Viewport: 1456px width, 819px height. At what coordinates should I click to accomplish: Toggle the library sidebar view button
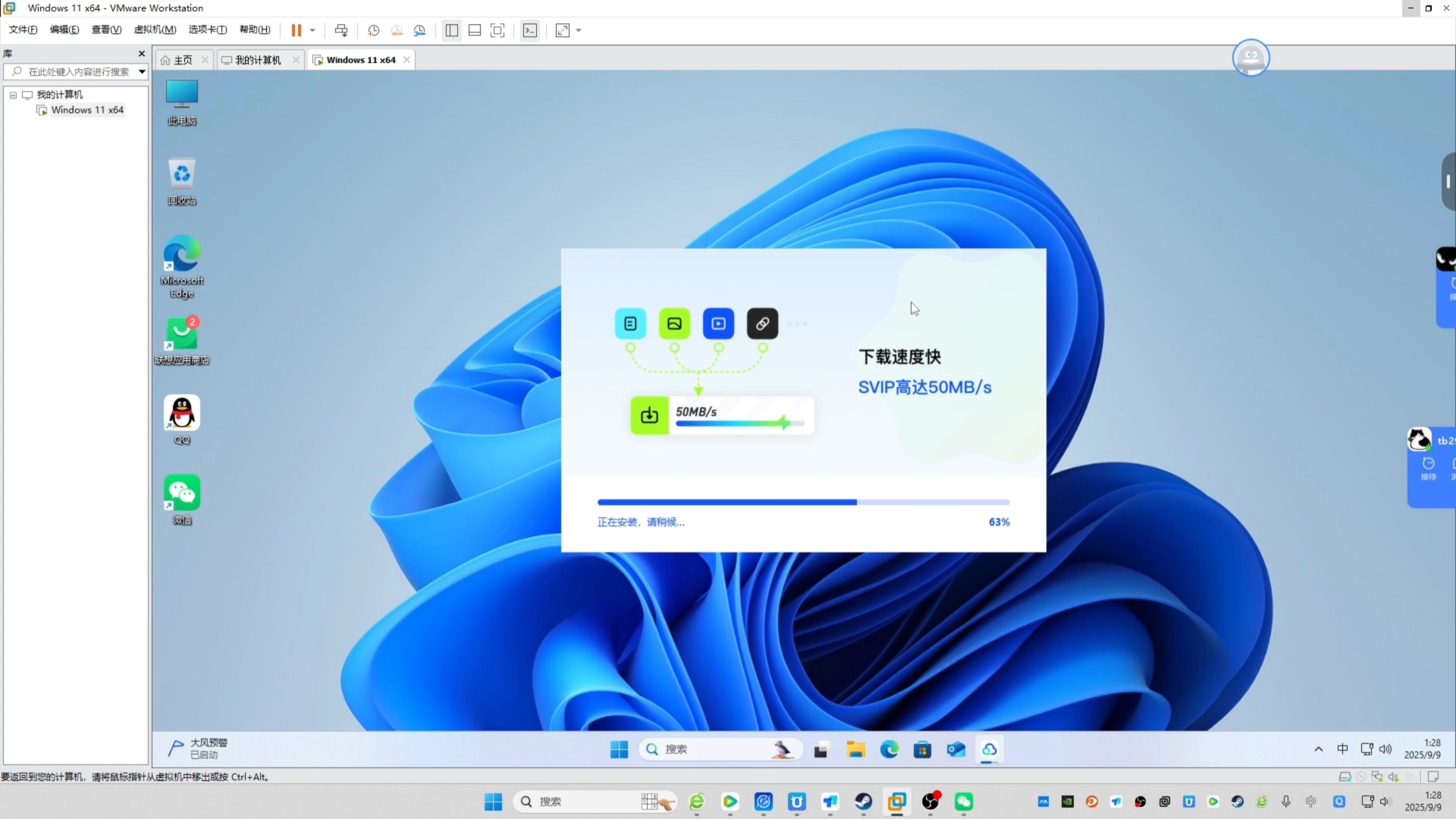coord(452,30)
